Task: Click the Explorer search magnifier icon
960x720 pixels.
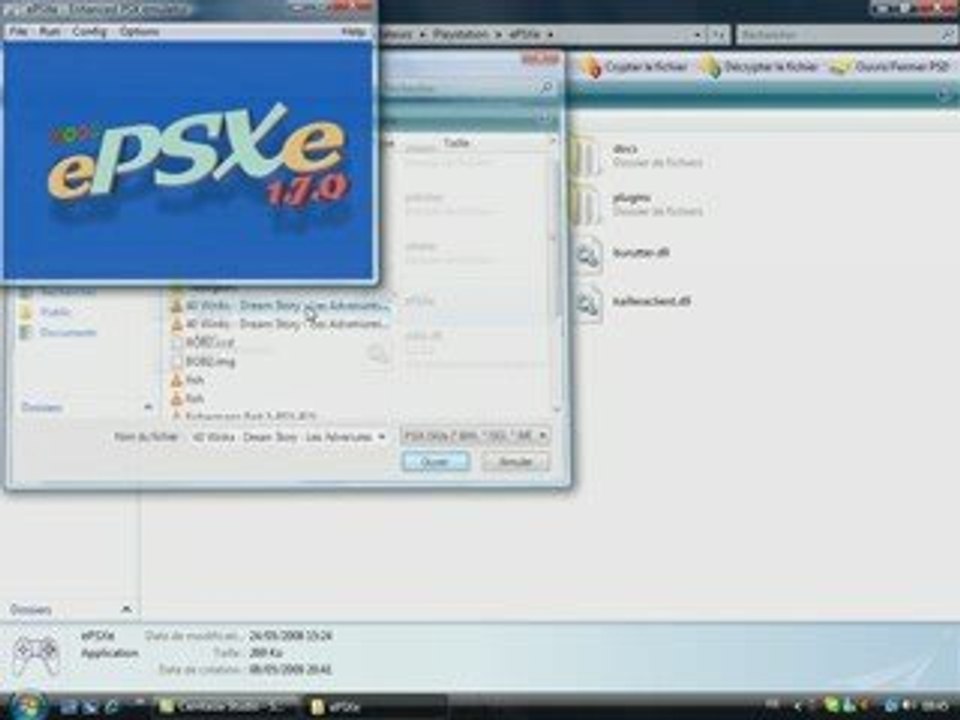Action: (x=947, y=34)
